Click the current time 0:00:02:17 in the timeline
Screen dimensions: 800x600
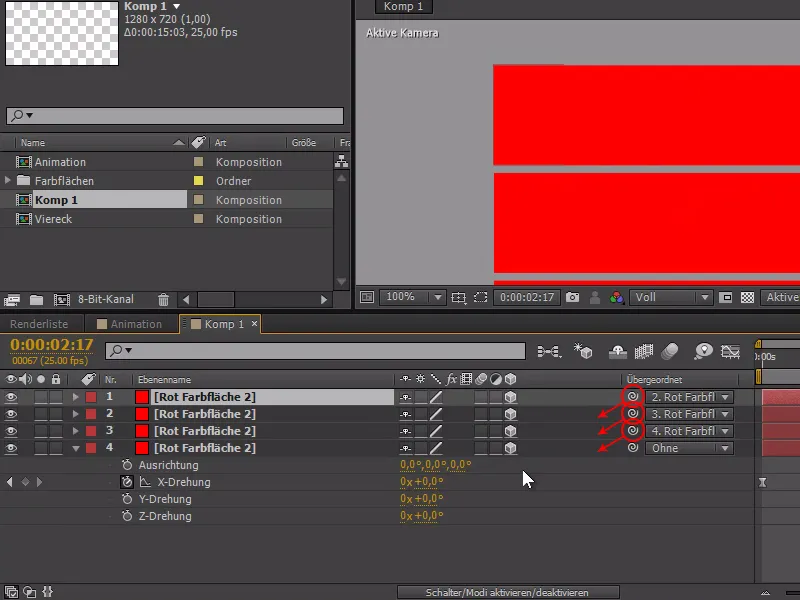(52, 345)
